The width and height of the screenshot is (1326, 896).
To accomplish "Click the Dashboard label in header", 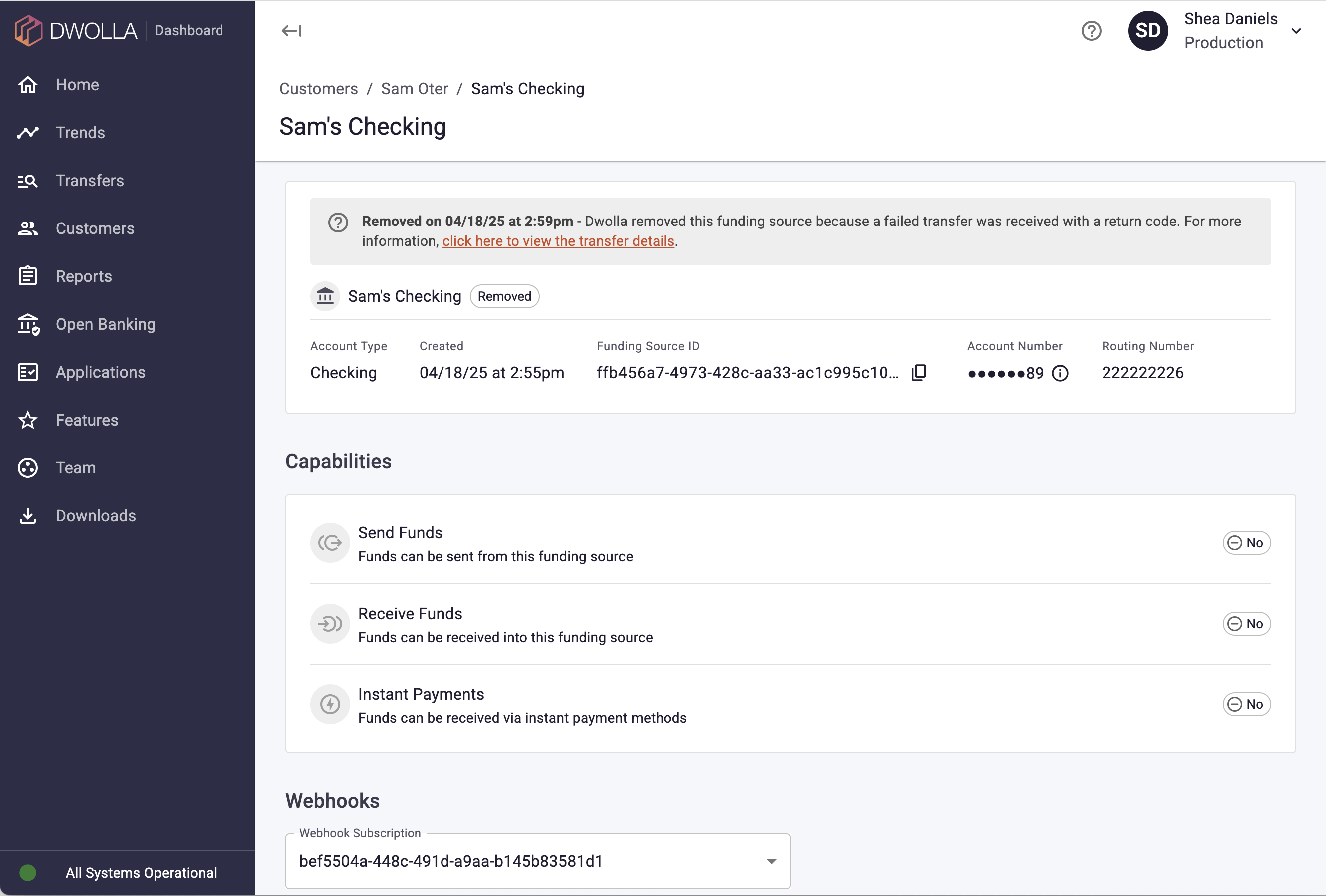I will [189, 30].
